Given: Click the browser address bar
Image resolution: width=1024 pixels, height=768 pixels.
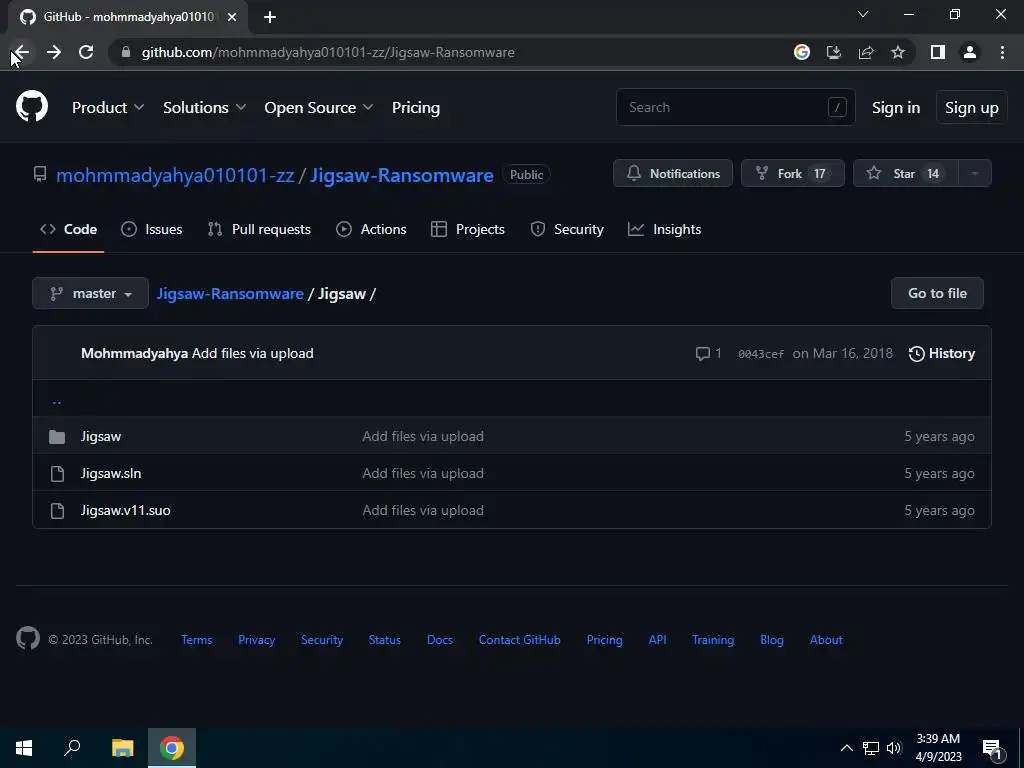Looking at the screenshot, I should (451, 52).
